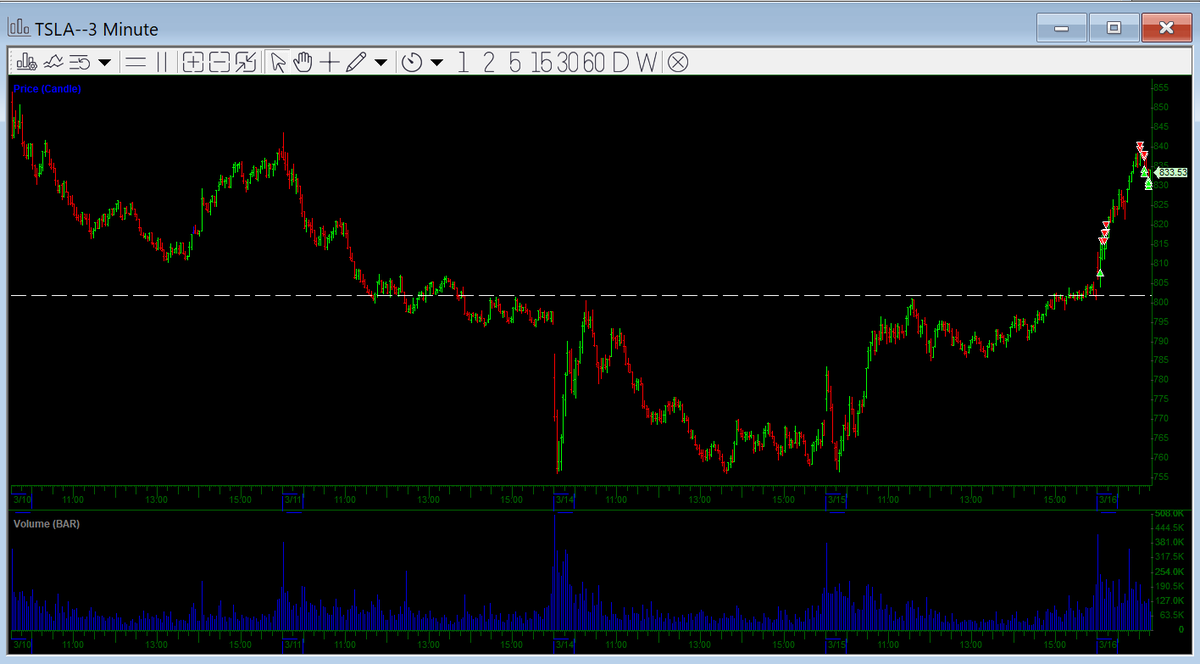Set chart to 60 minute interval

[x=595, y=63]
